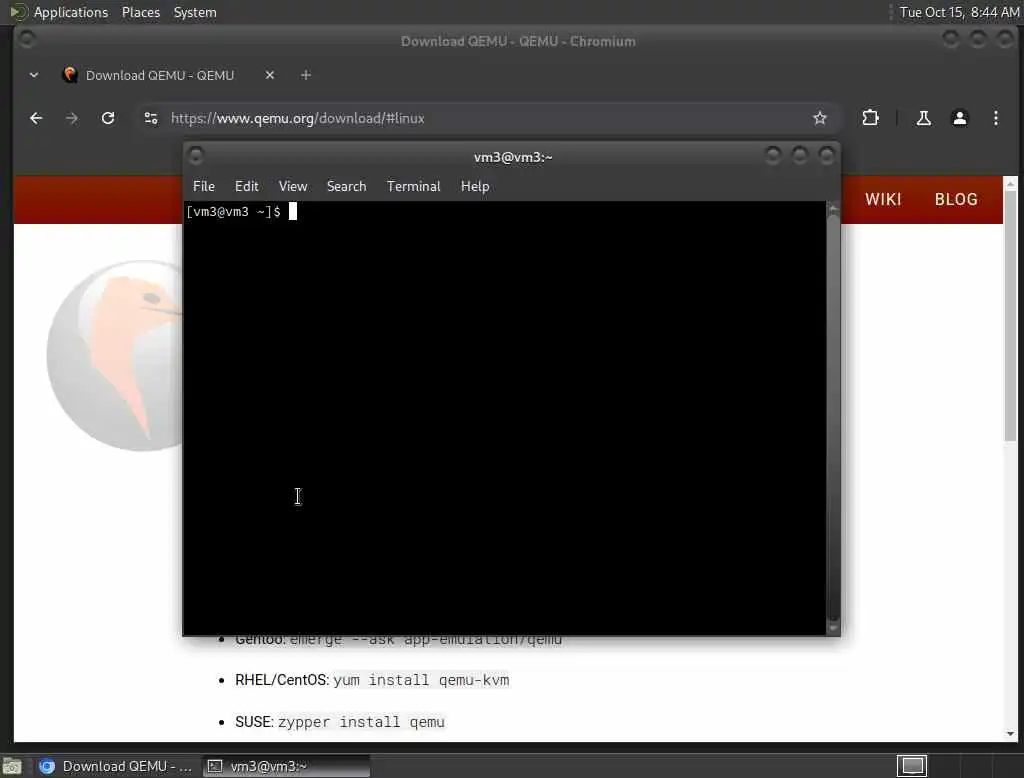The height and width of the screenshot is (778, 1024).
Task: Open the terminal File menu
Action: coord(204,186)
